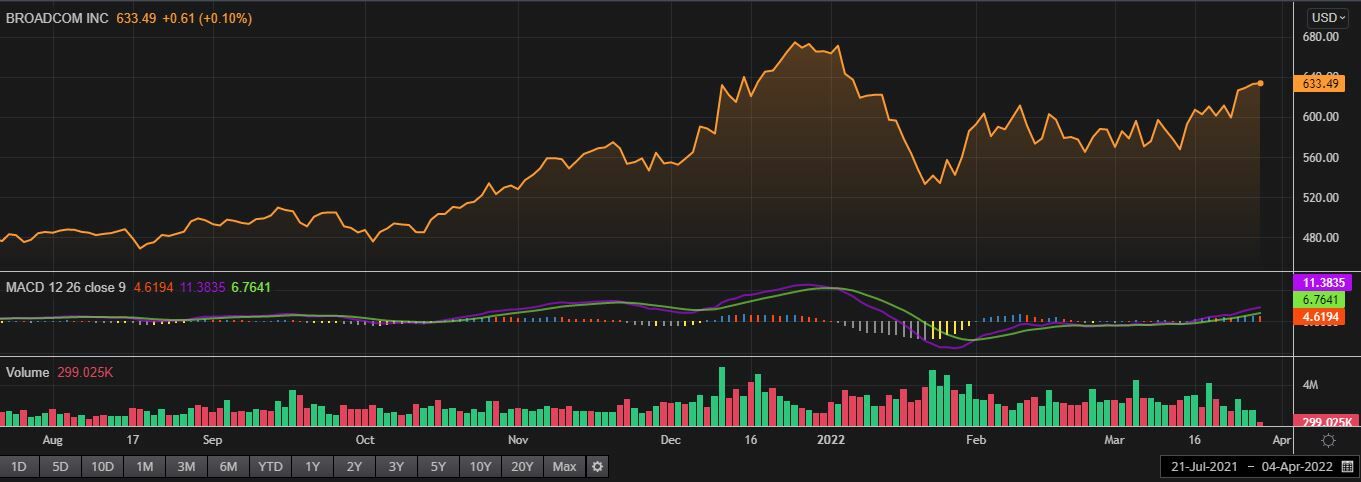Click the purple 11.3835 MACD value tag
The image size is (1361, 482).
[x=1320, y=282]
